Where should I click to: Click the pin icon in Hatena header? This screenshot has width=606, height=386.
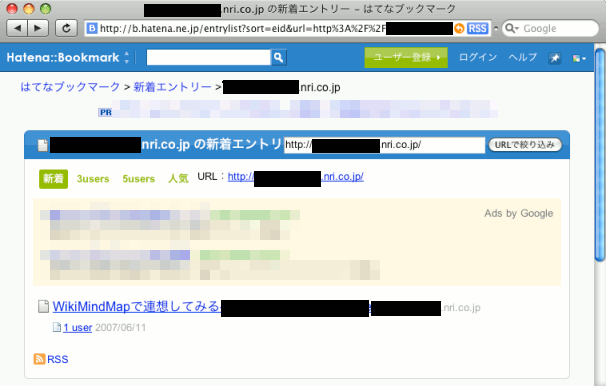point(555,58)
